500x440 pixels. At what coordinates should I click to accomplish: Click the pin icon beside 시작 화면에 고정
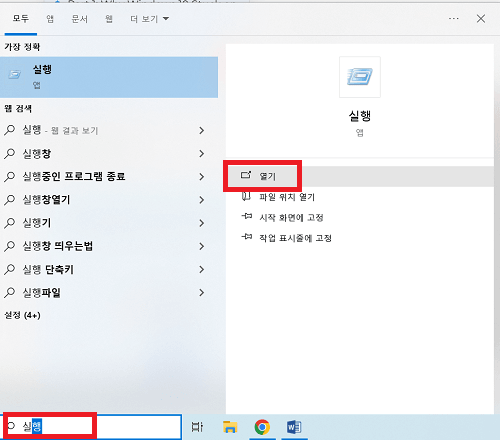[247, 217]
